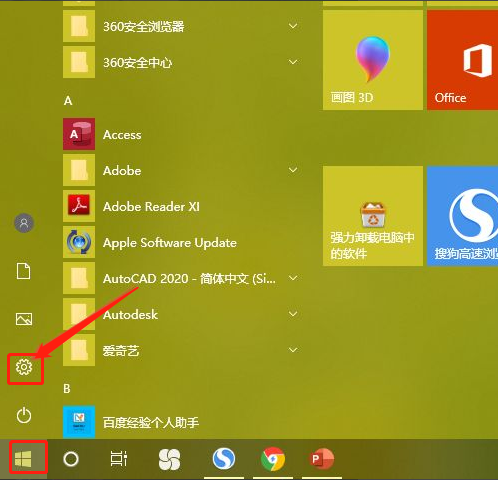Screen dimensions: 498x480
Task: Expand the Adobe folder chevron
Action: pyautogui.click(x=293, y=170)
